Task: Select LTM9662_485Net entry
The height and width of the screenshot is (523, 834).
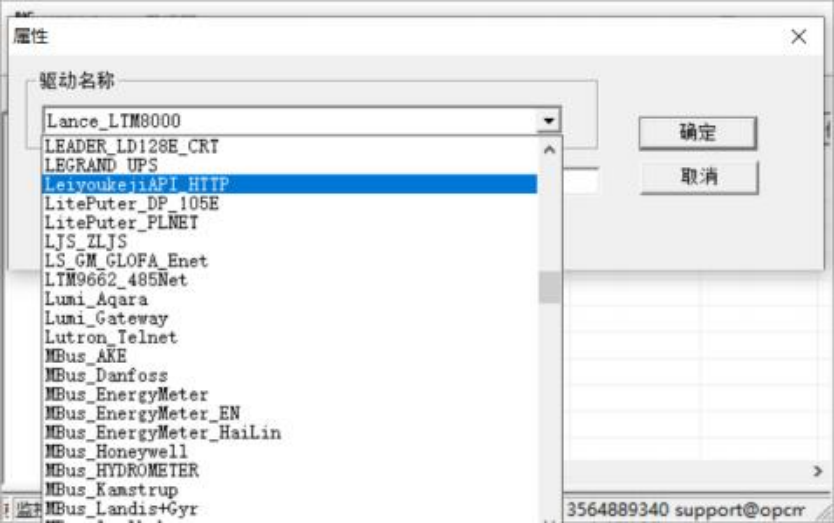Action: pos(290,280)
